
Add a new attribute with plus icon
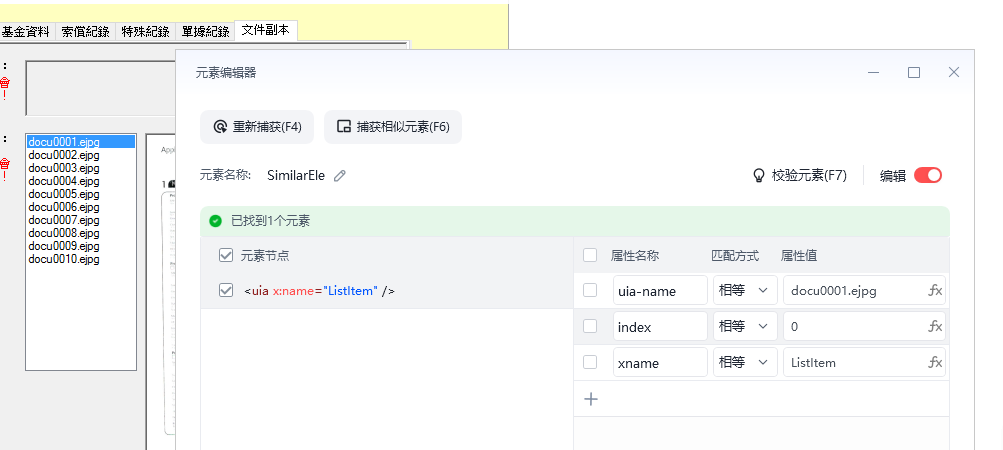[x=592, y=399]
